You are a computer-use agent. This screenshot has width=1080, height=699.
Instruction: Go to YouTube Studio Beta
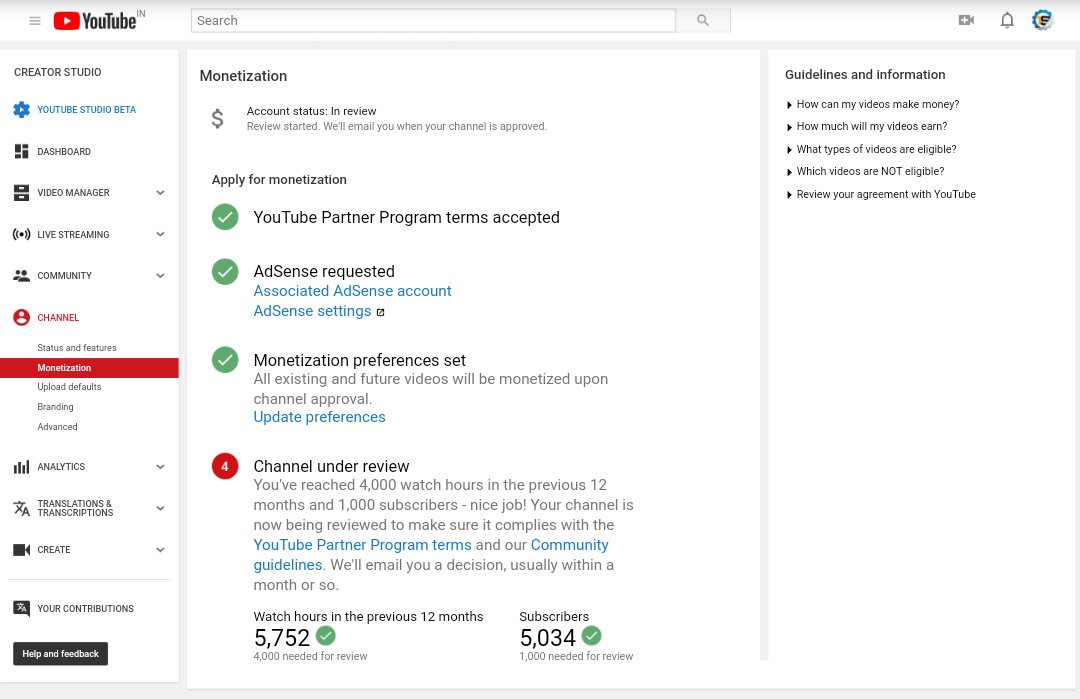coord(86,109)
